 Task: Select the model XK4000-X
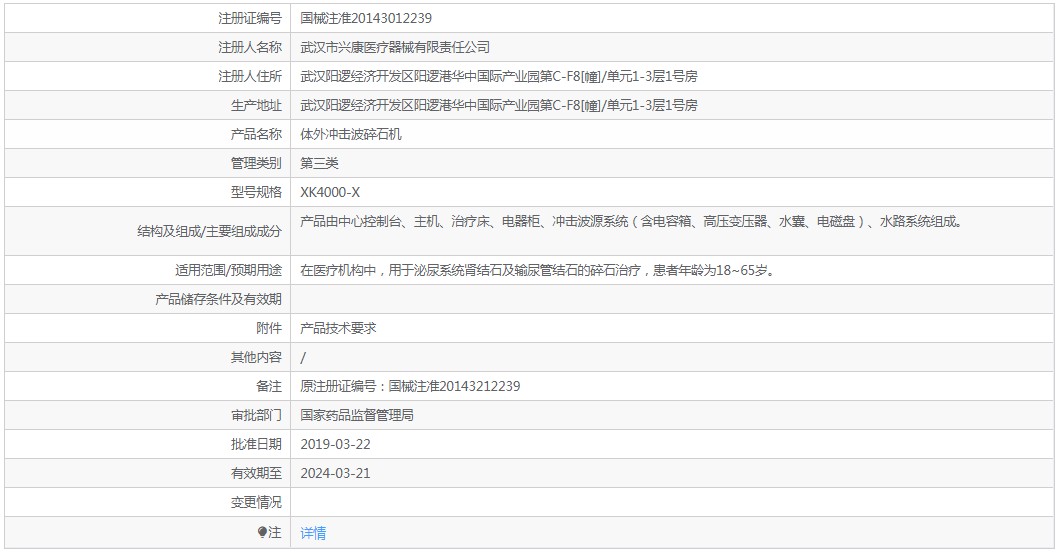point(330,193)
